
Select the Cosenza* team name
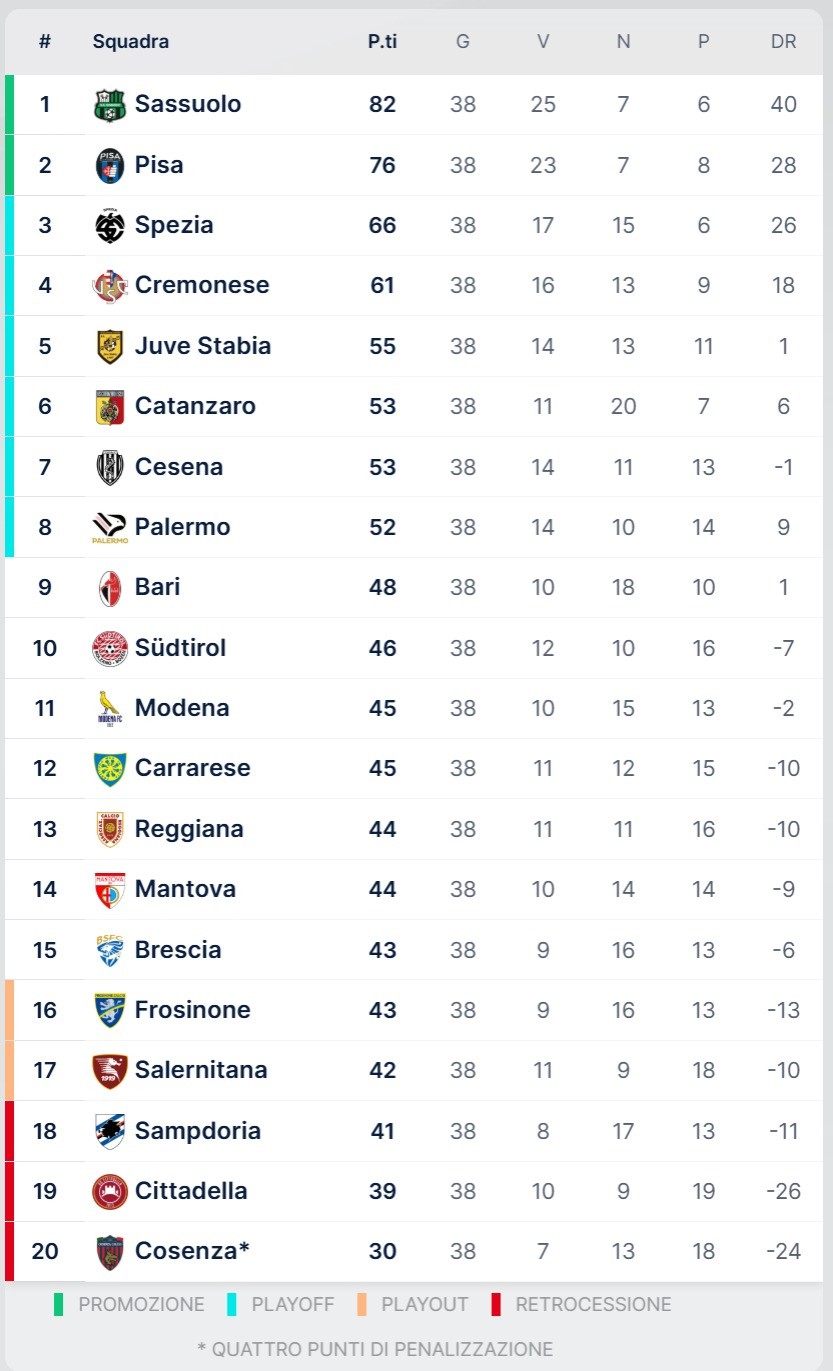(x=192, y=1251)
